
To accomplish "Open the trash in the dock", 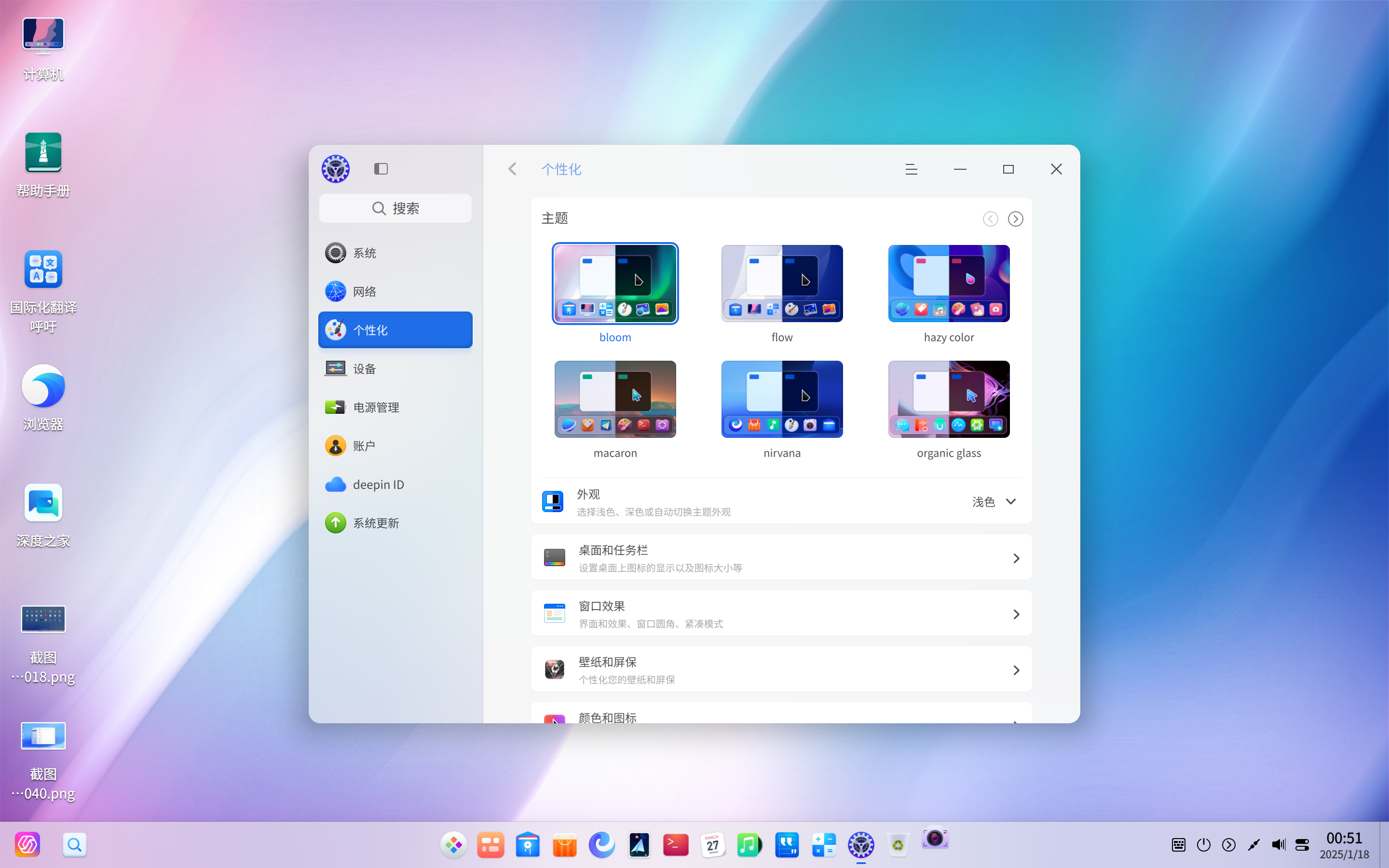I will (898, 845).
